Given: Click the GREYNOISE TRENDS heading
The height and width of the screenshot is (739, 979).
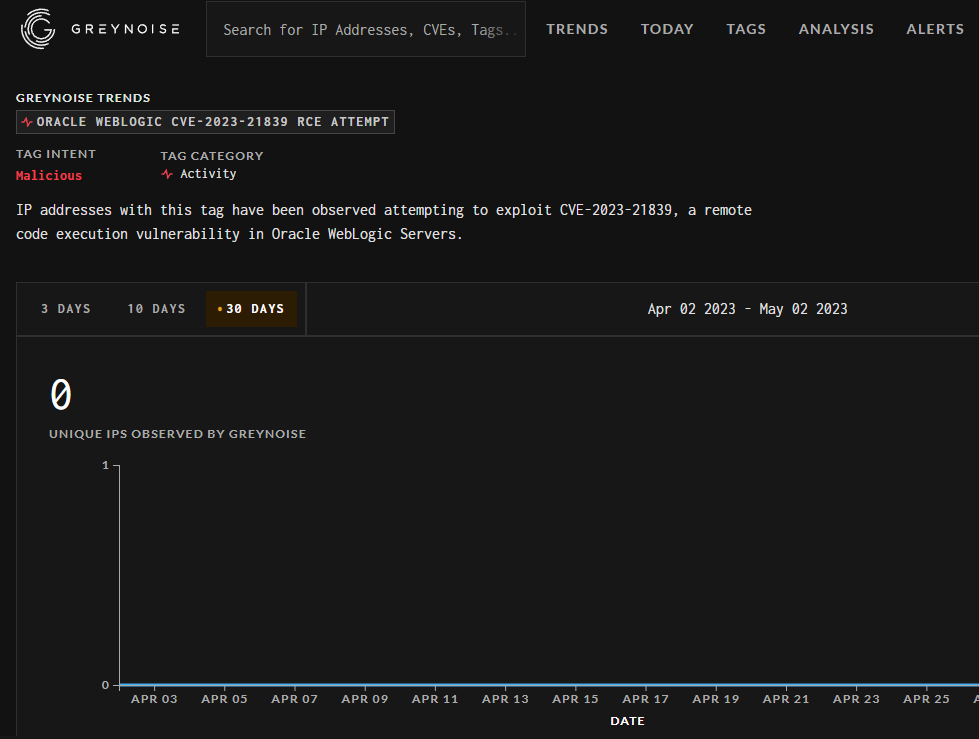Looking at the screenshot, I should point(83,98).
